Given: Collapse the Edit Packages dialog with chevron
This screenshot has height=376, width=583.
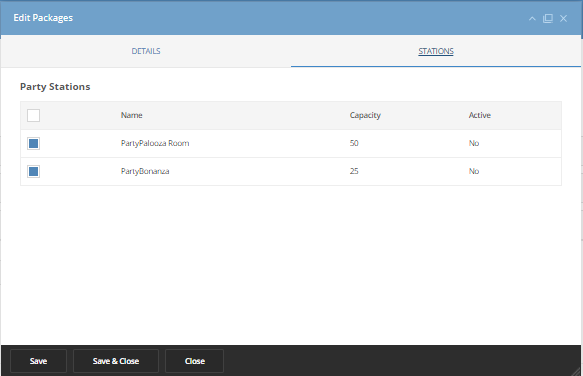Looking at the screenshot, I should (x=532, y=18).
